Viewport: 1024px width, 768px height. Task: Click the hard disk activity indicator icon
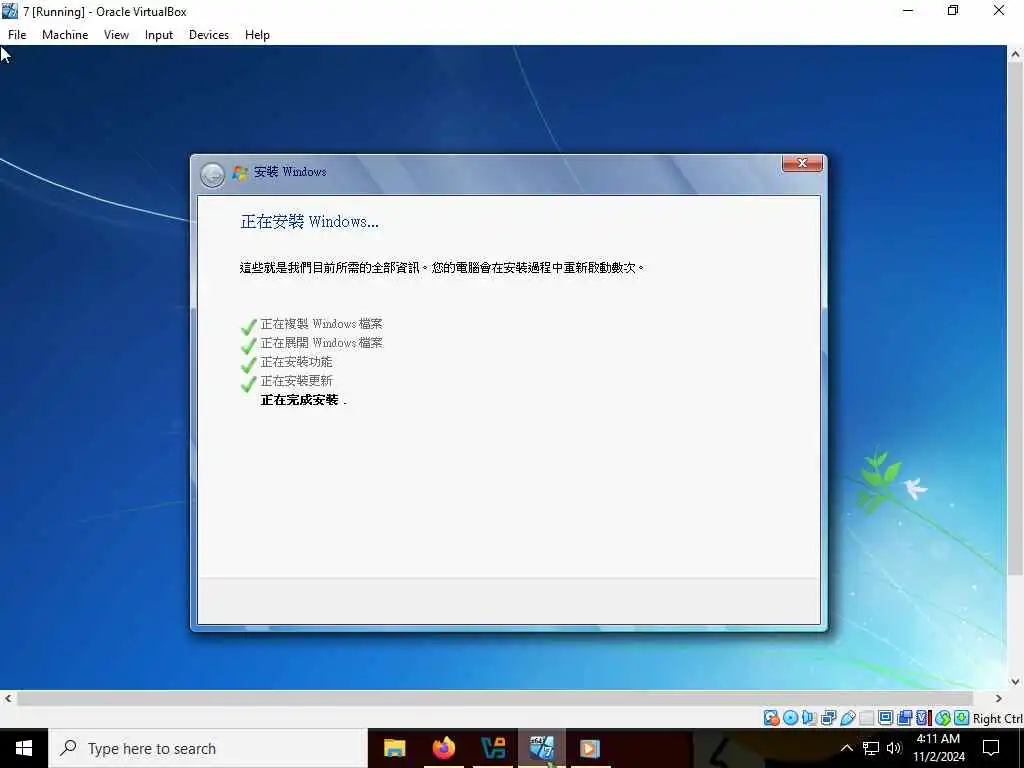point(771,718)
